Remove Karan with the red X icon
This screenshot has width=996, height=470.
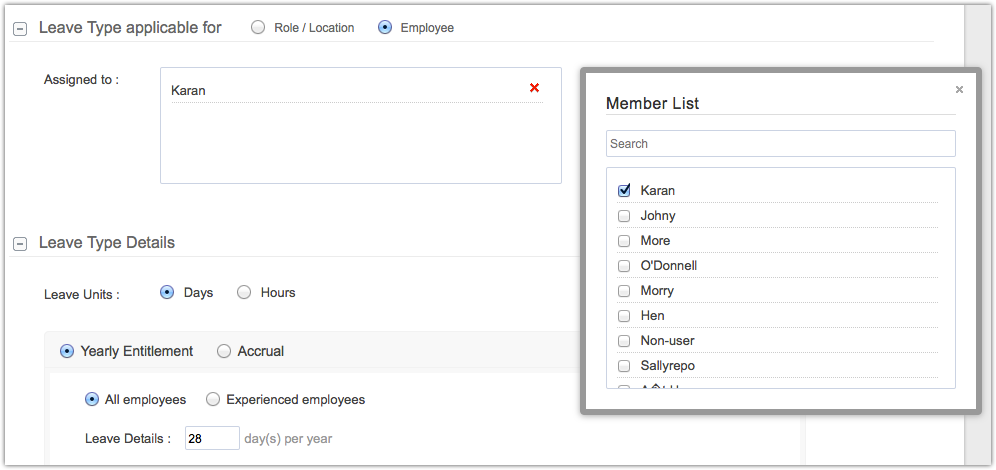tap(534, 88)
